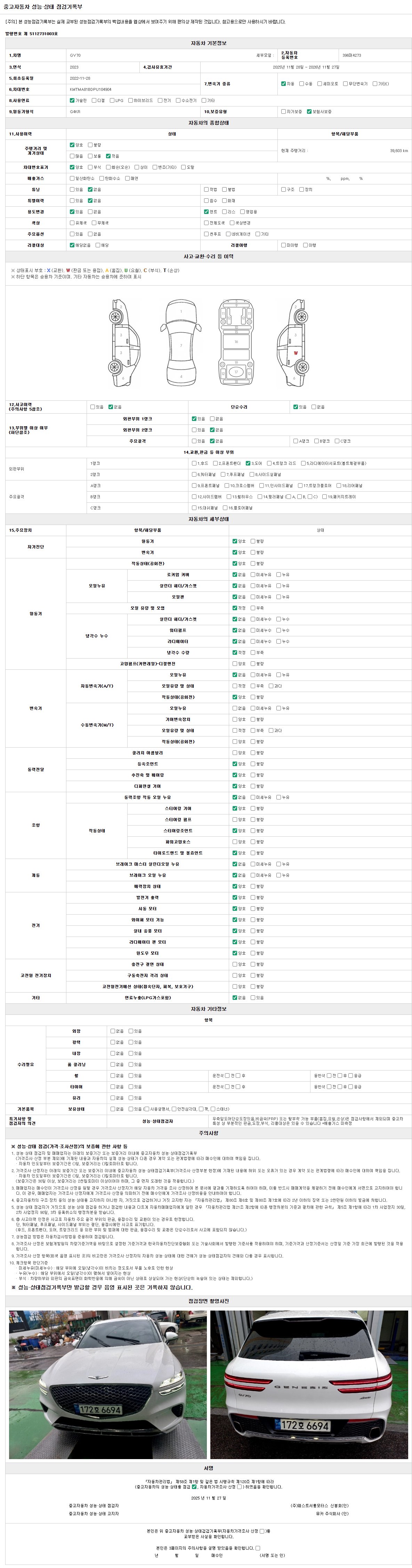This screenshot has width=412, height=1568.
Task: Check the LPG fuel checkbox
Action: [113, 101]
